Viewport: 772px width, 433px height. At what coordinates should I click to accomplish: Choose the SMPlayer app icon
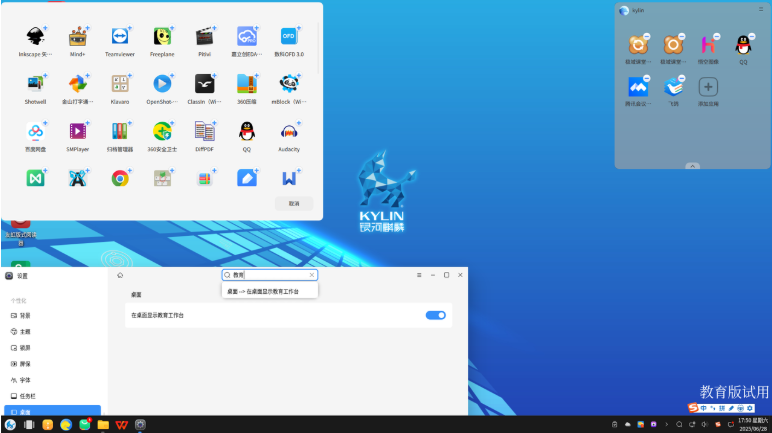pos(78,131)
